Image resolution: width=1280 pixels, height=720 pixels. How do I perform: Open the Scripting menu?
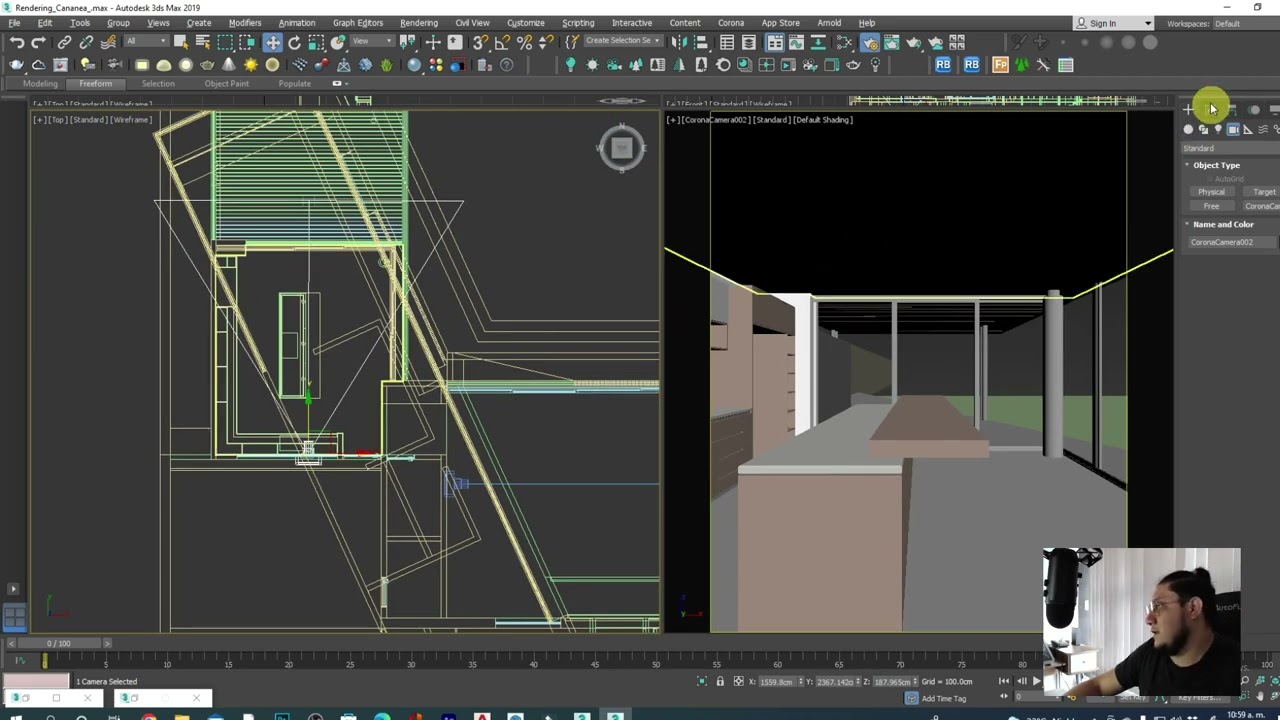(x=578, y=23)
